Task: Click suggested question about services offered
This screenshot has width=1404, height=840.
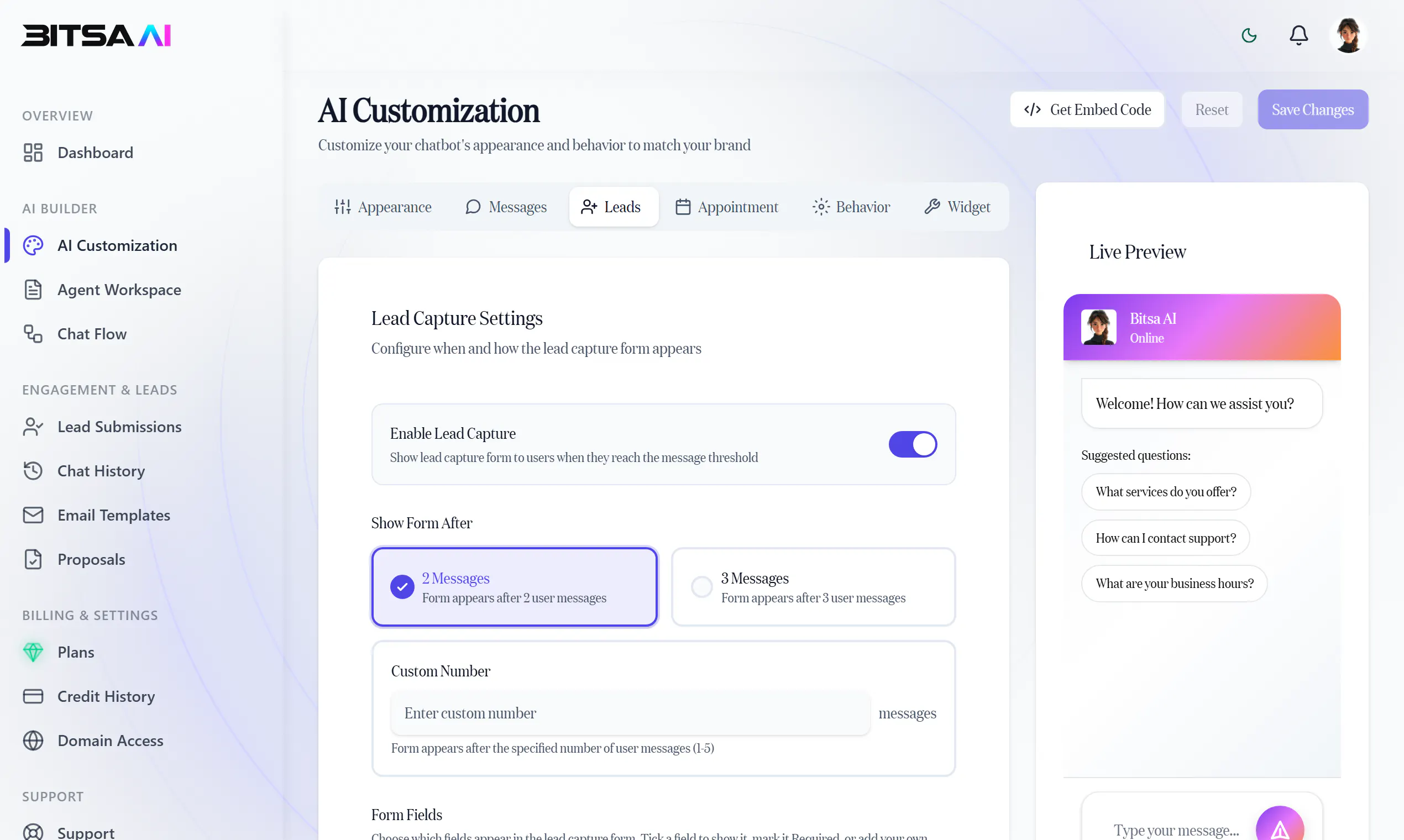Action: [1166, 491]
